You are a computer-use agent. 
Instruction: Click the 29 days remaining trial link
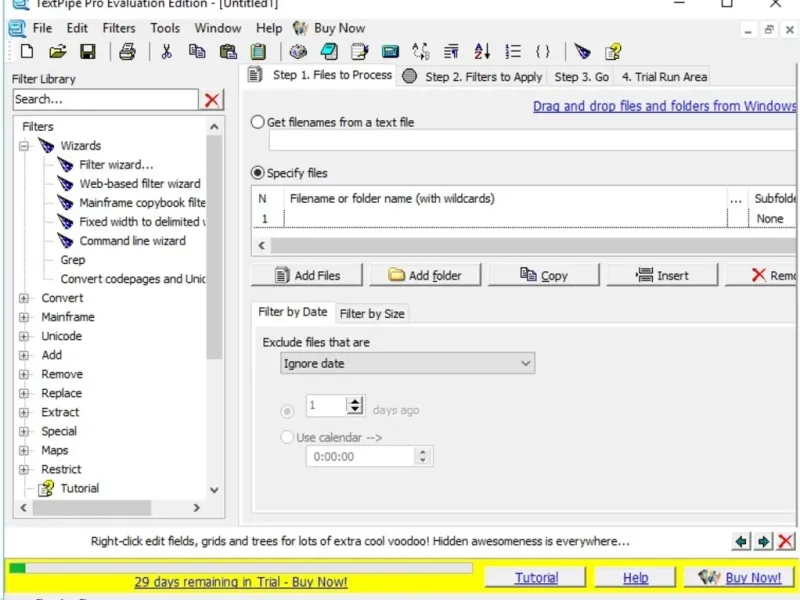click(241, 582)
